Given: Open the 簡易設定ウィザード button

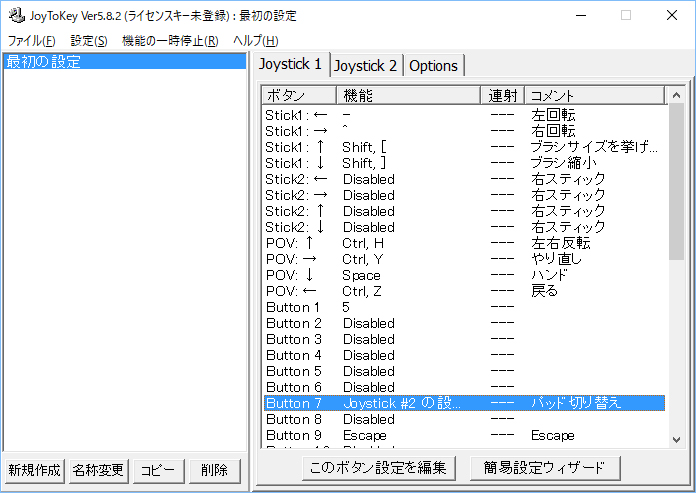Looking at the screenshot, I should point(545,468).
